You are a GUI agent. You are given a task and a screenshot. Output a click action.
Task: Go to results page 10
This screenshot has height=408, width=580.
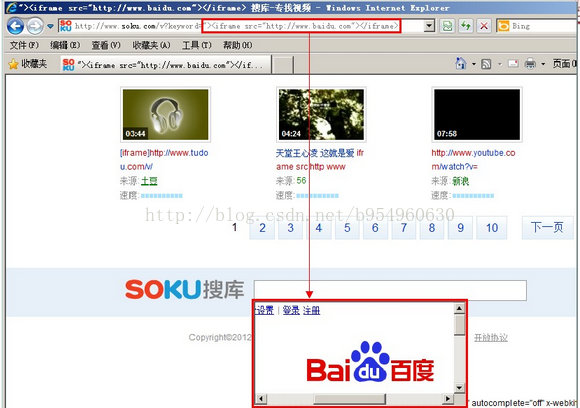pos(492,227)
